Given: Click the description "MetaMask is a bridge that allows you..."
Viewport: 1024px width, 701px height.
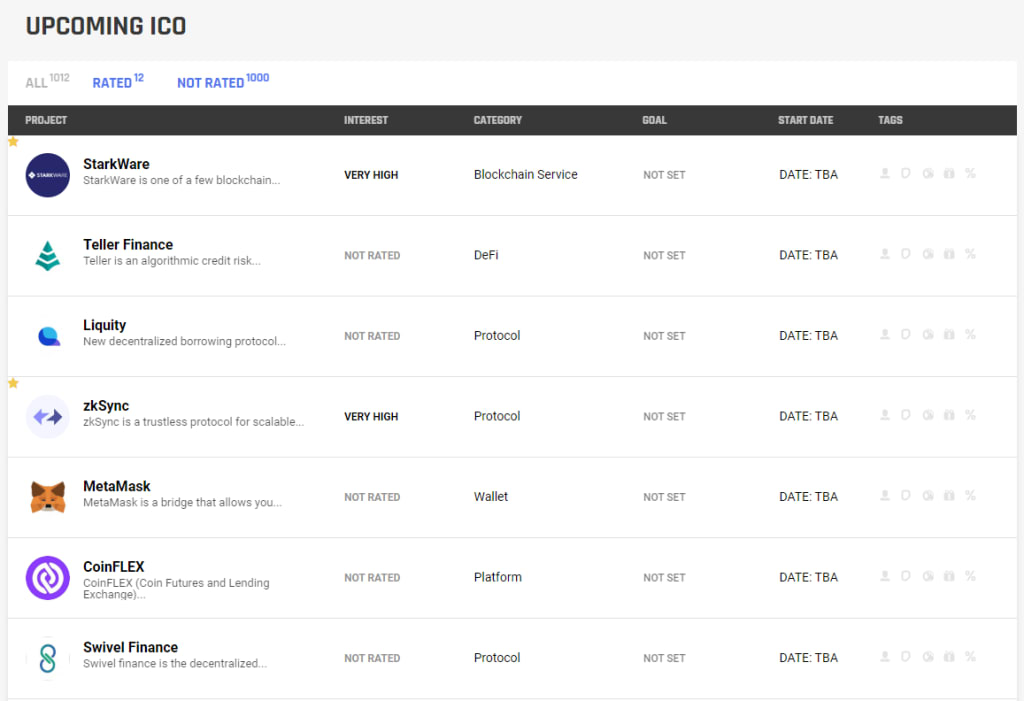Looking at the screenshot, I should click(x=182, y=502).
